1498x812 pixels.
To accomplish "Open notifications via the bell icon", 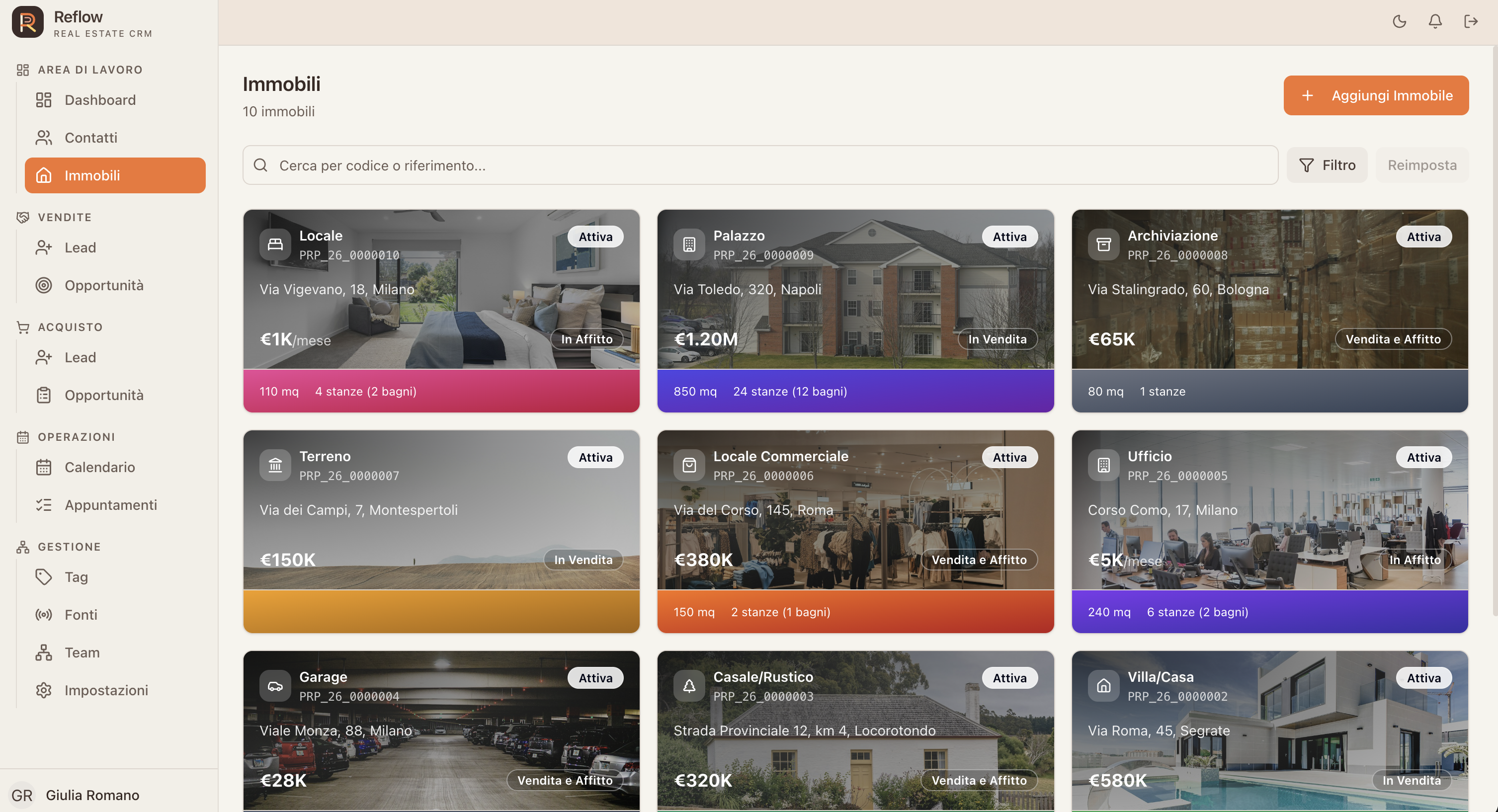I will [1435, 21].
